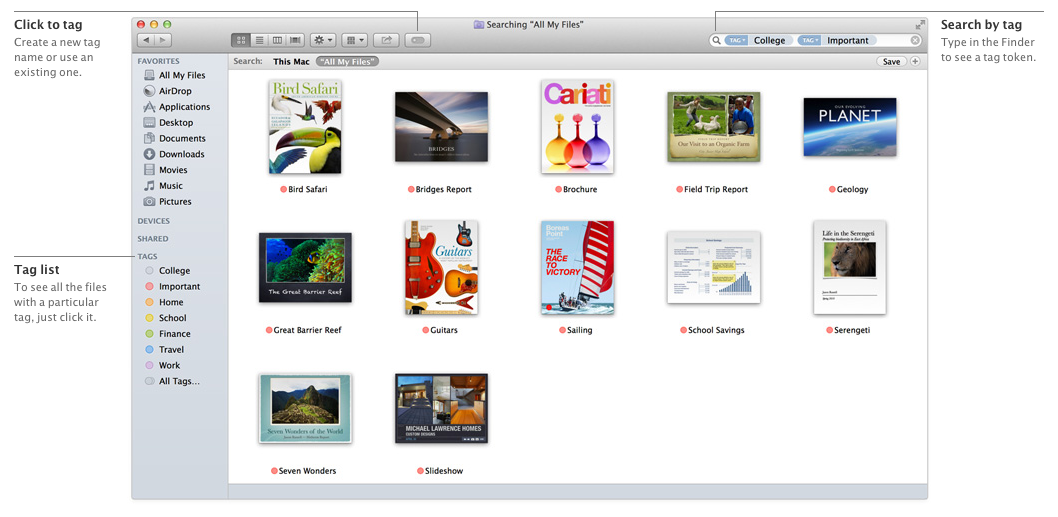The image size is (1058, 517).
Task: Click the Save search button
Action: [x=891, y=61]
